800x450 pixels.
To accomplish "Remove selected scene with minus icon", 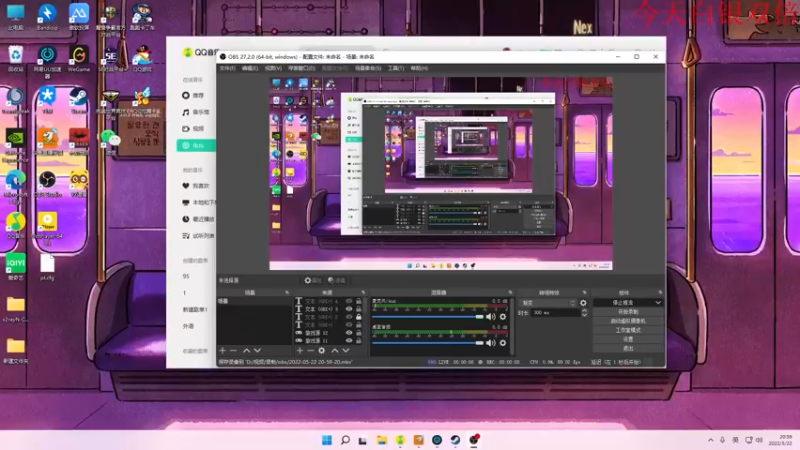I will [233, 351].
